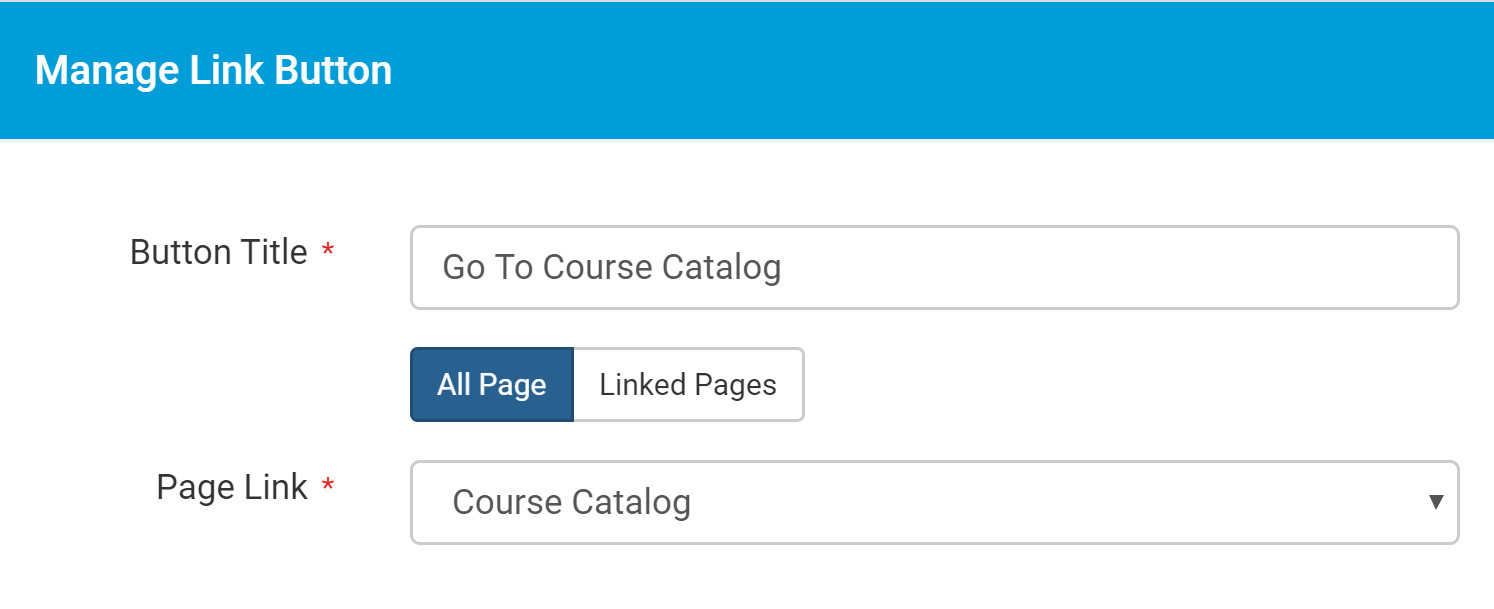Click the red asterisk next to Button Title
Viewport: 1494px width, 609px height.
click(328, 253)
